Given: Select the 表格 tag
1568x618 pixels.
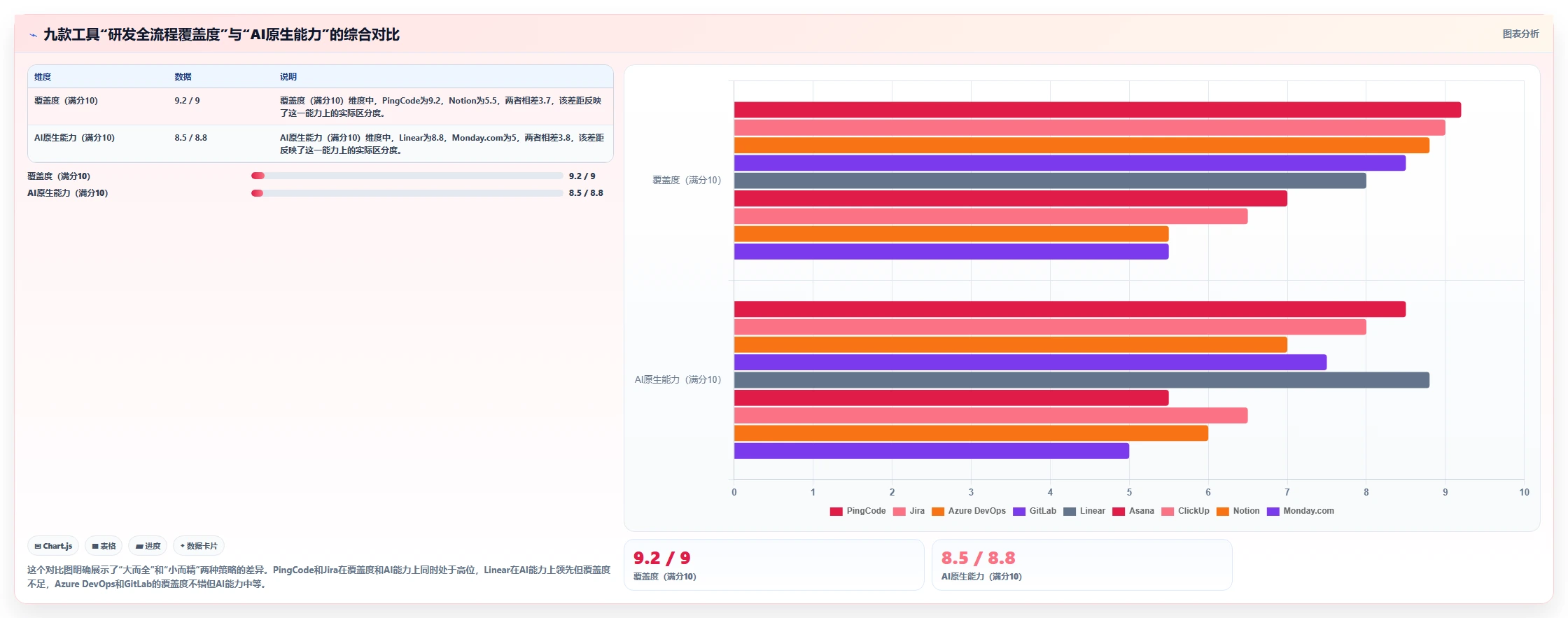Looking at the screenshot, I should pyautogui.click(x=104, y=546).
